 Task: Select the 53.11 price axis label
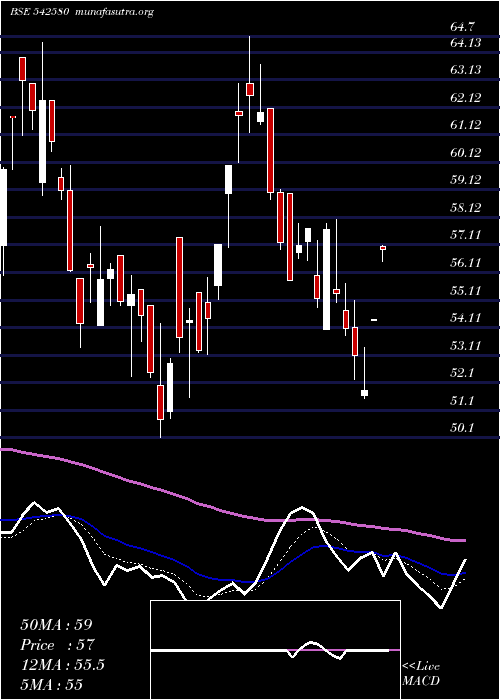tap(466, 346)
